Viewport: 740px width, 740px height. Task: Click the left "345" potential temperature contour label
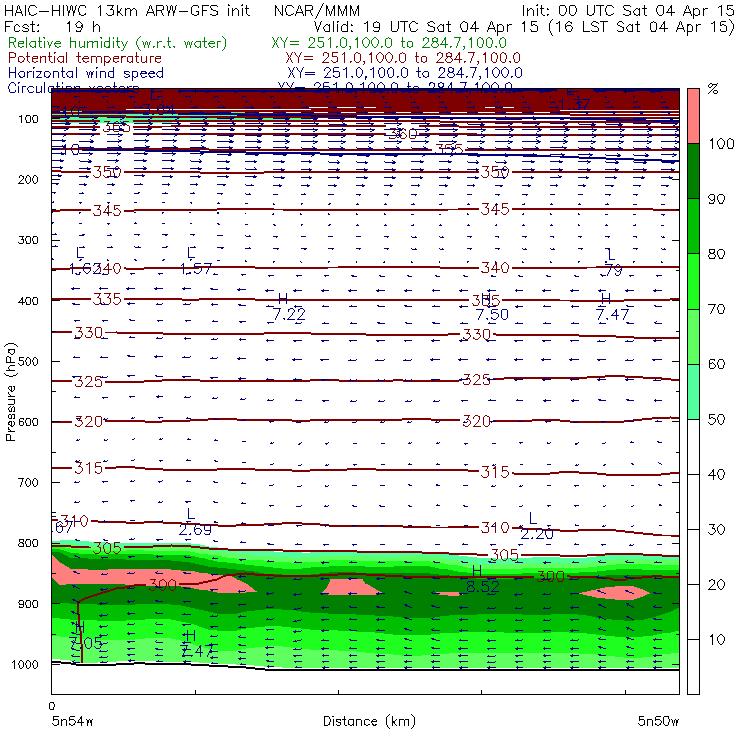pos(107,210)
